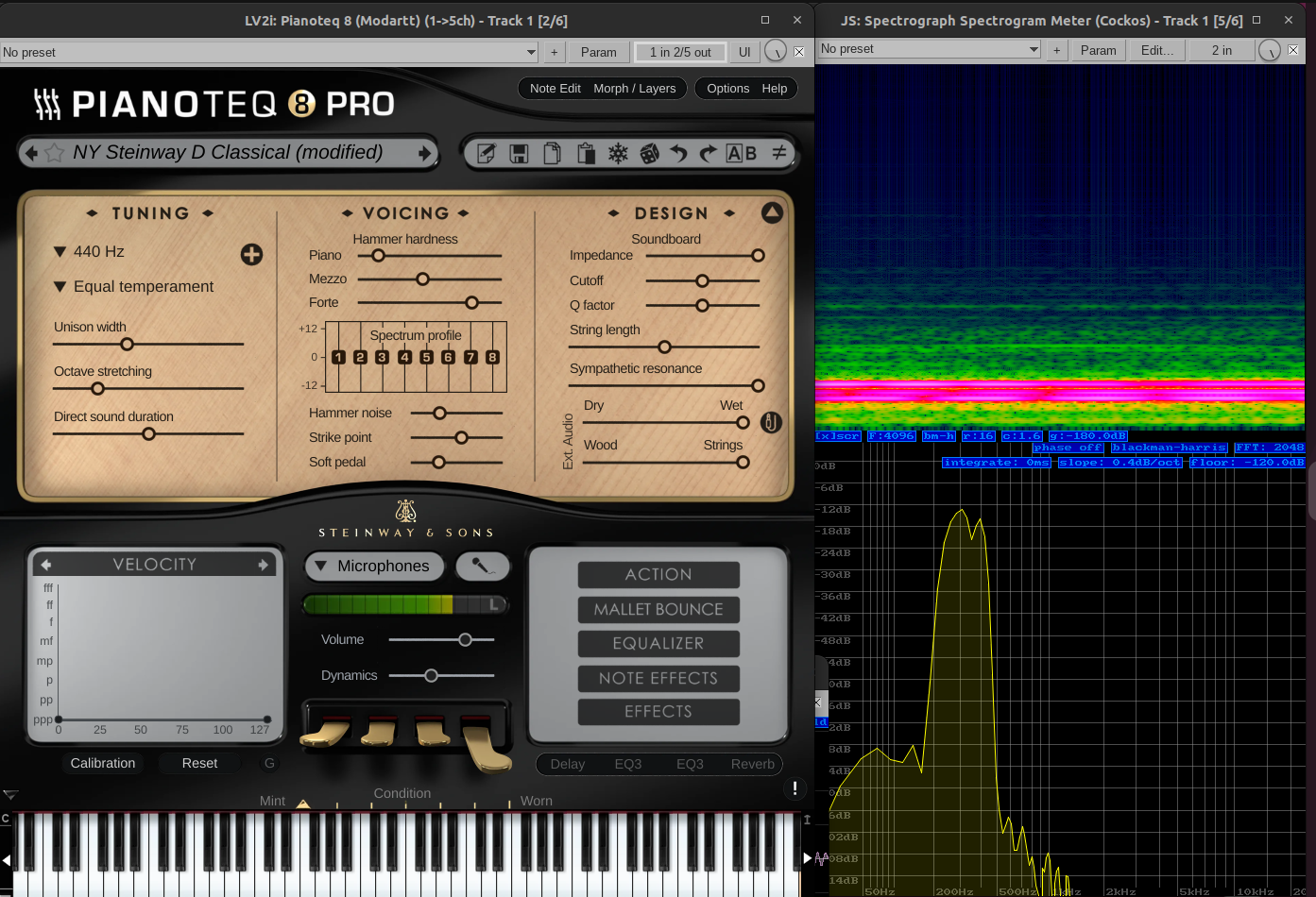This screenshot has height=897, width=1316.
Task: Mark preset as favorite with star icon
Action: click(x=55, y=153)
